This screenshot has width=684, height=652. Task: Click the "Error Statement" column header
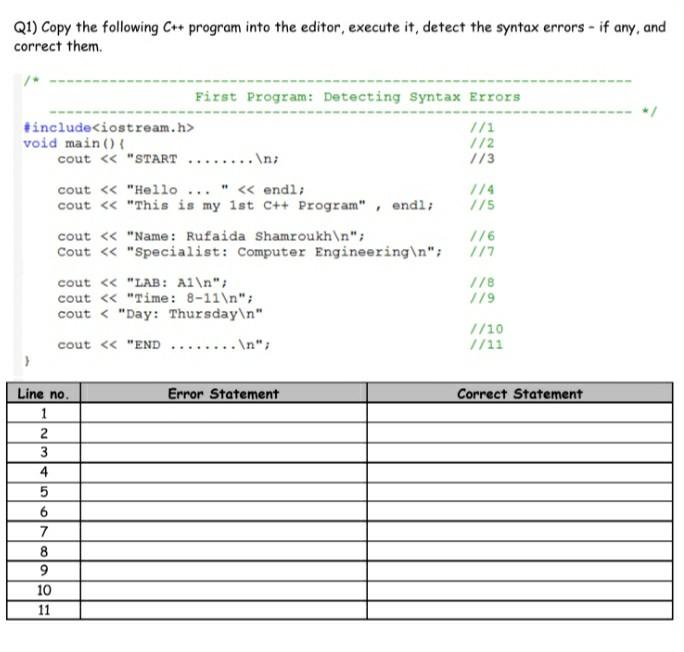coord(224,393)
